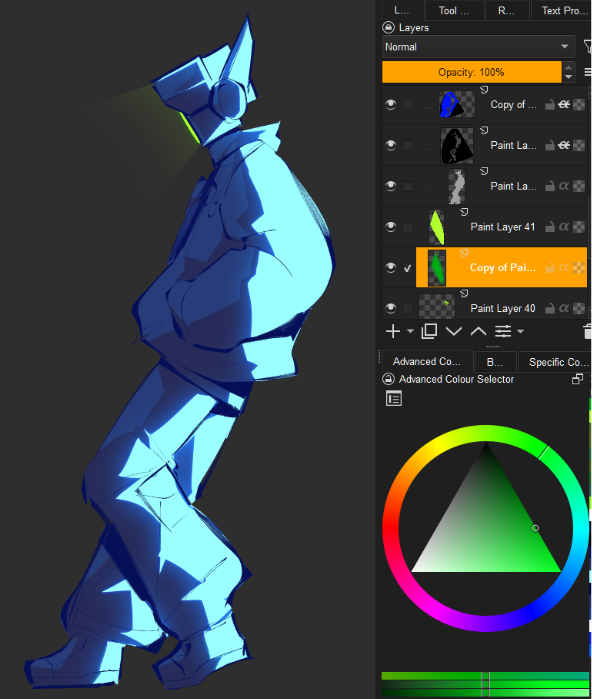Open the dropdown arrow next to layer properties

click(520, 332)
